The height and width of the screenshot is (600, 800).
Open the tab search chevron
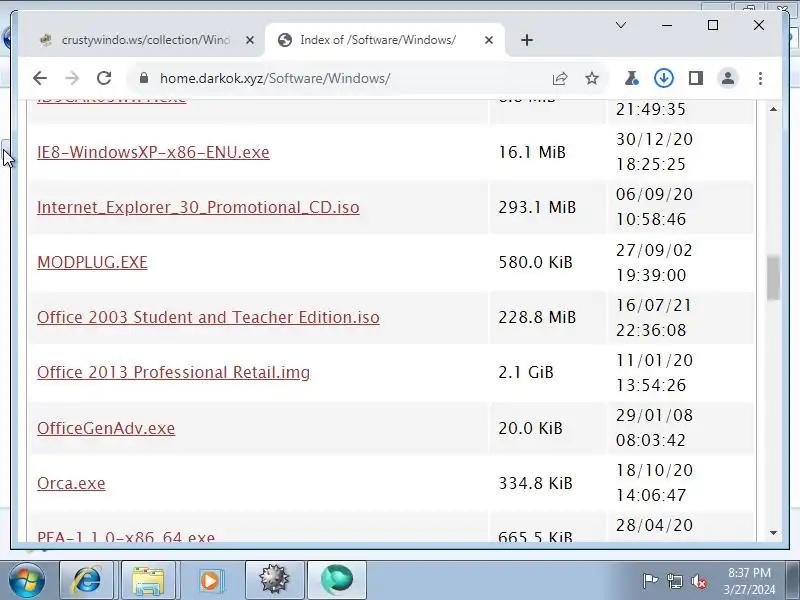click(x=621, y=25)
